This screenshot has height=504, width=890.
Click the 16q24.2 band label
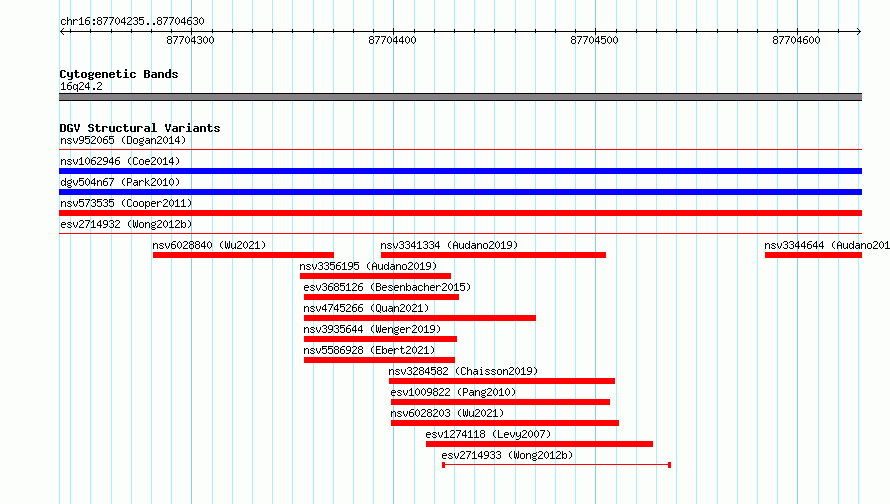(x=81, y=86)
